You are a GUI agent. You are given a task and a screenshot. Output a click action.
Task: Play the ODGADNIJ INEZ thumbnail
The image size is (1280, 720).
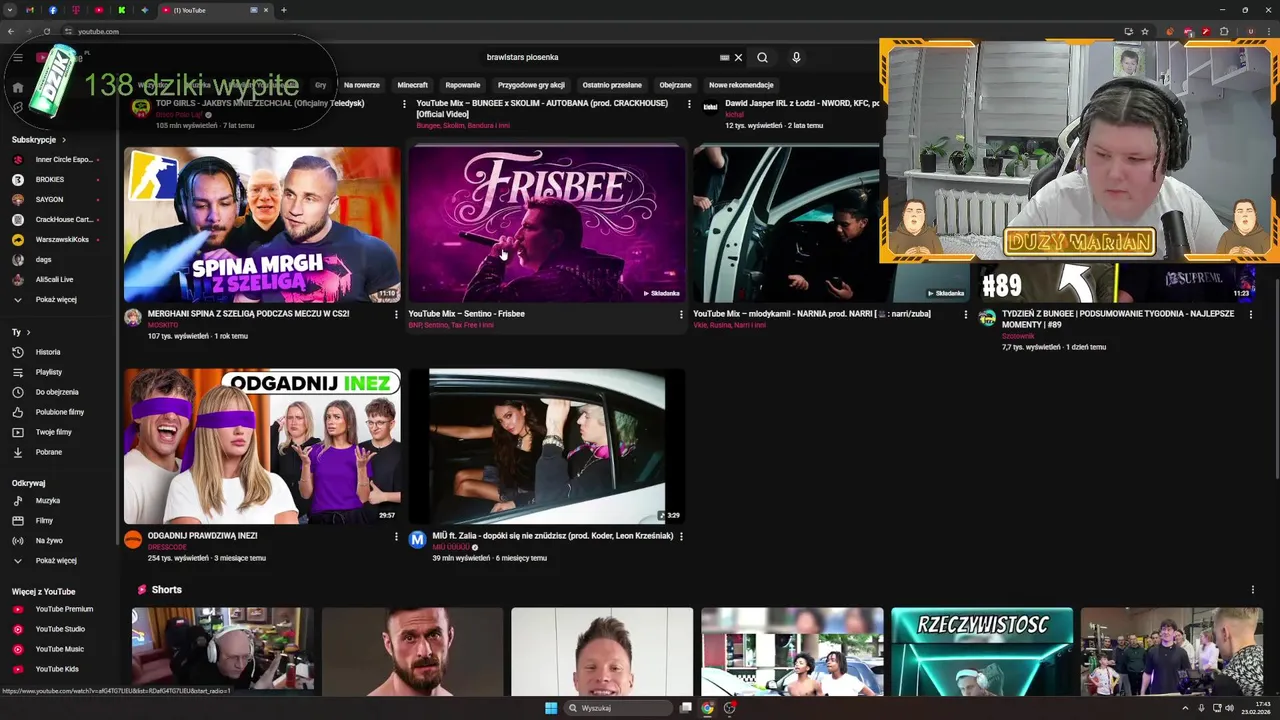[x=262, y=446]
